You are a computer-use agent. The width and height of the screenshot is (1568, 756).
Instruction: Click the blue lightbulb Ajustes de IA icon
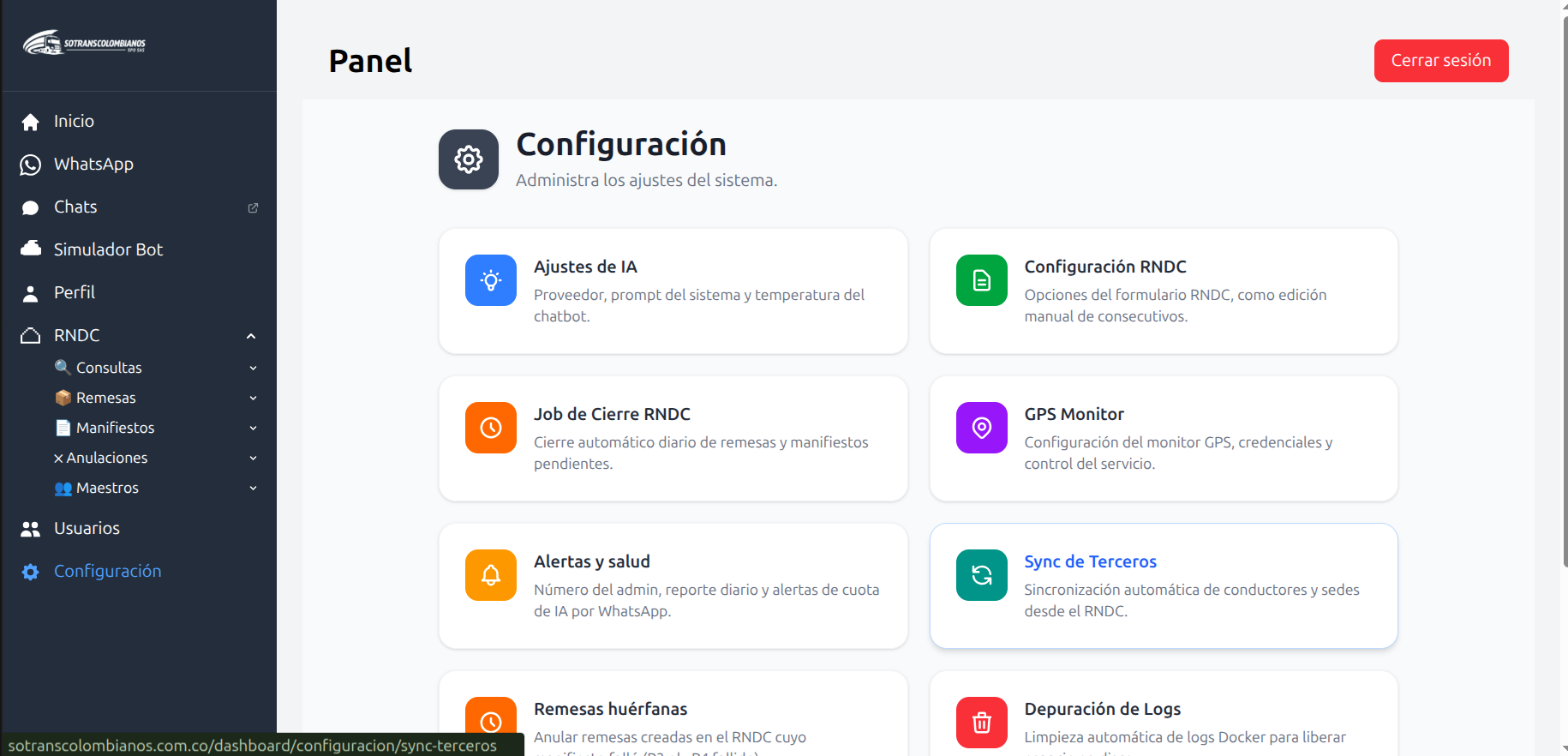tap(491, 280)
